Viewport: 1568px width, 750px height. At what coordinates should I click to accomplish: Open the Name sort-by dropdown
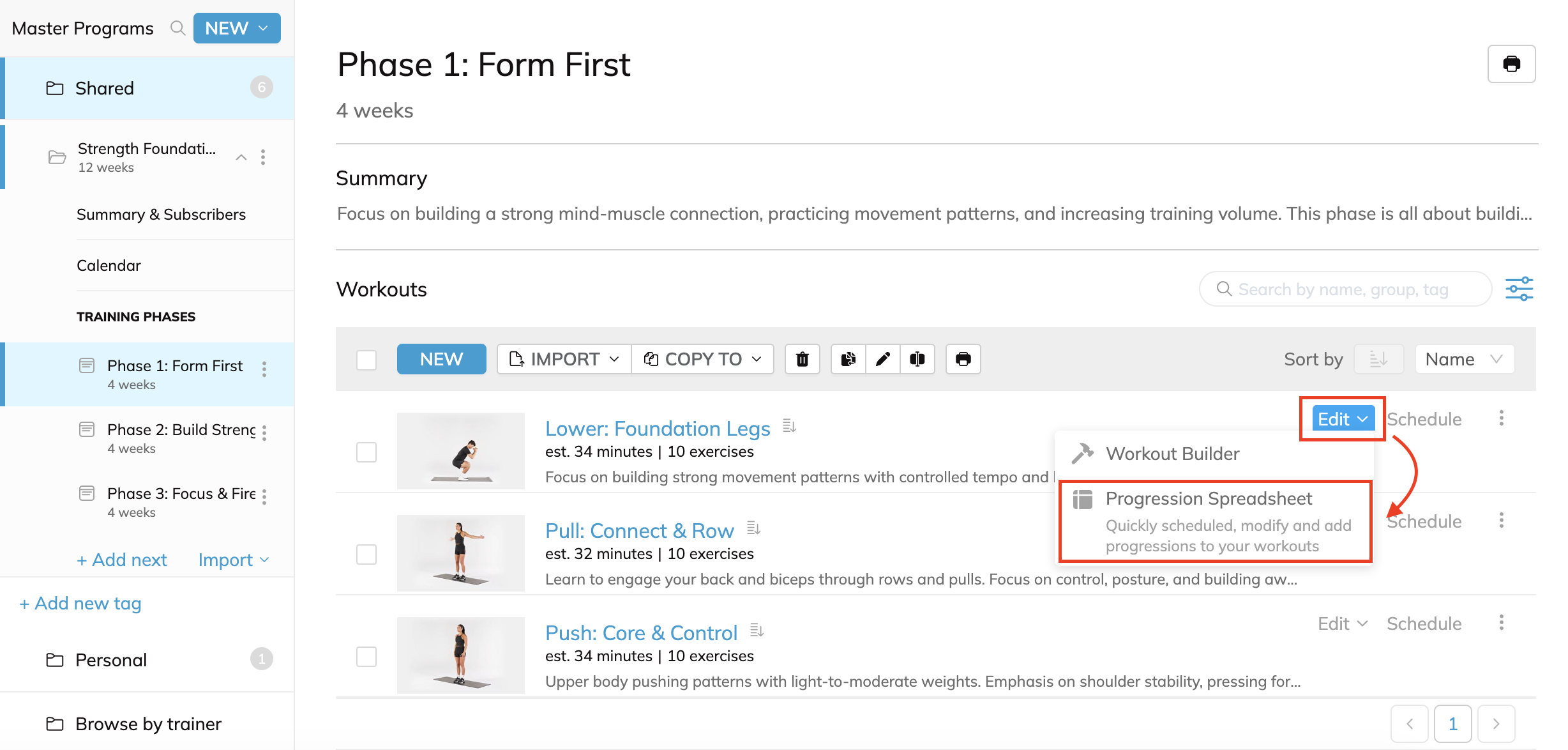1464,359
